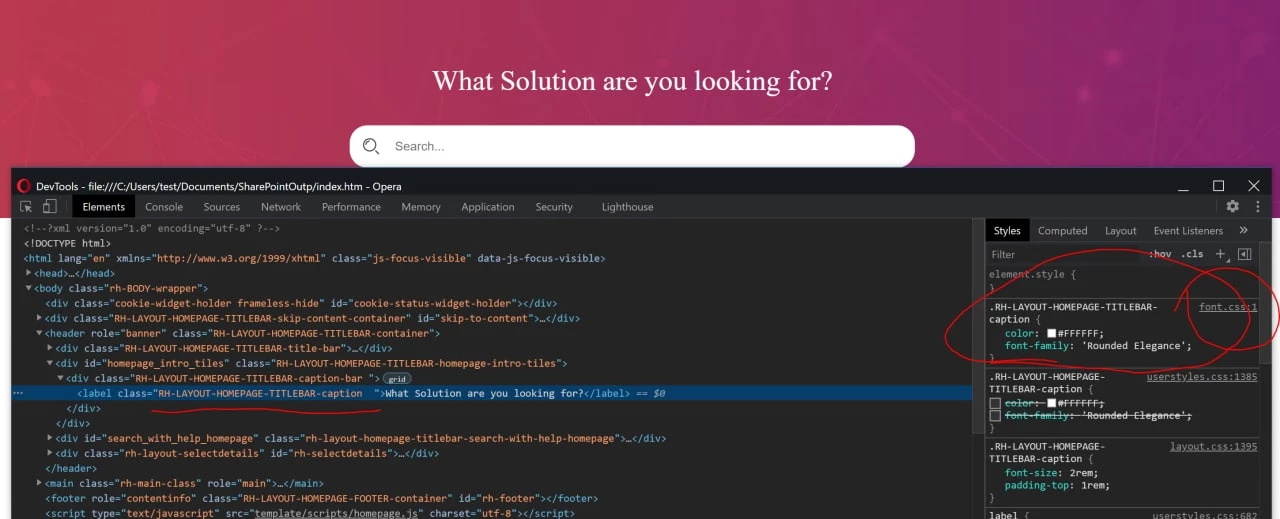Click the Opera logo in DevTools title bar
The width and height of the screenshot is (1280, 519).
tap(23, 186)
